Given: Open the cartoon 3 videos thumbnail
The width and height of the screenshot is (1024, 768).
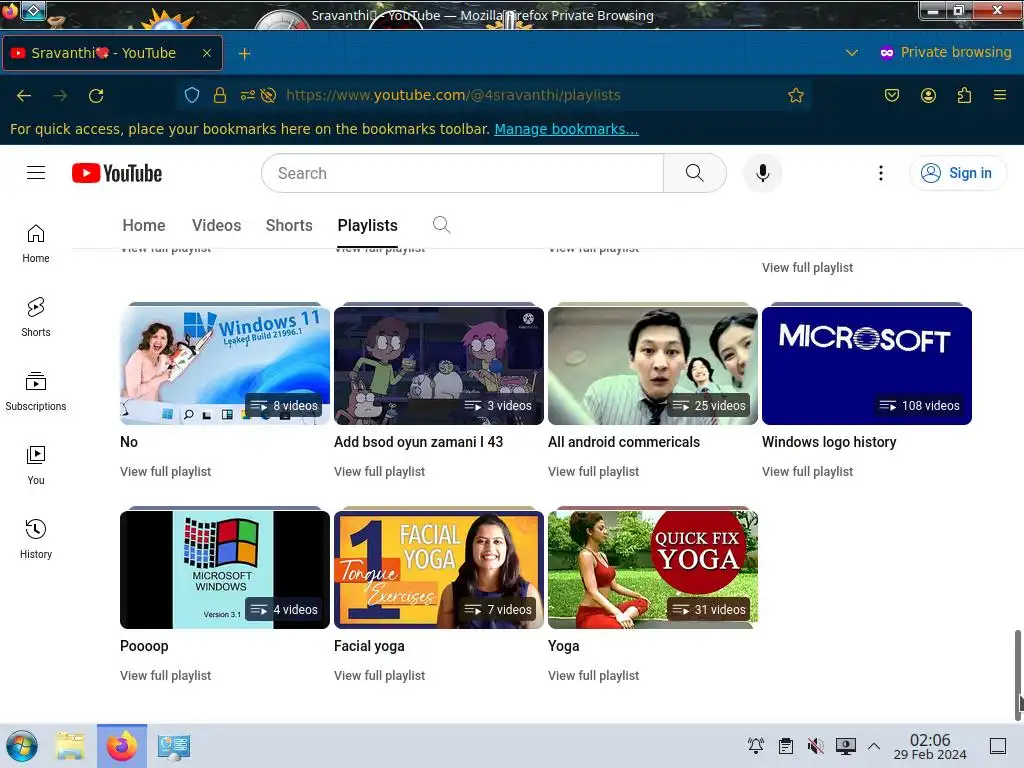Looking at the screenshot, I should coord(439,366).
